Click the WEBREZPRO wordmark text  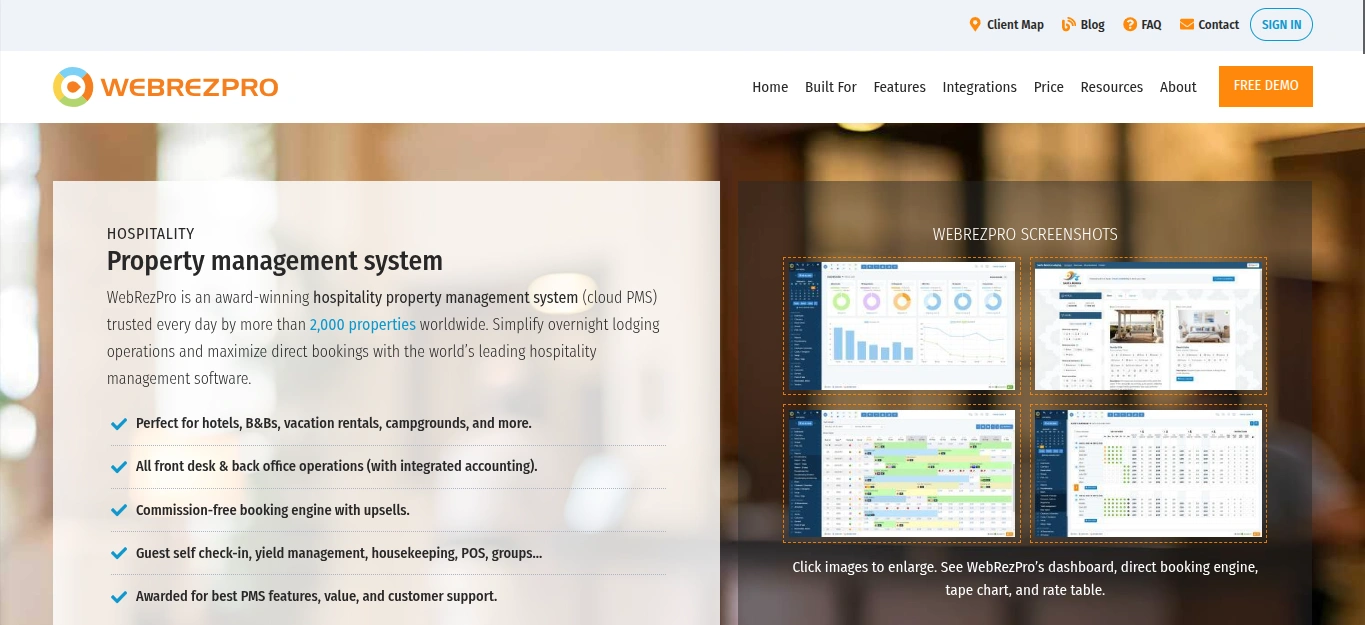[189, 88]
